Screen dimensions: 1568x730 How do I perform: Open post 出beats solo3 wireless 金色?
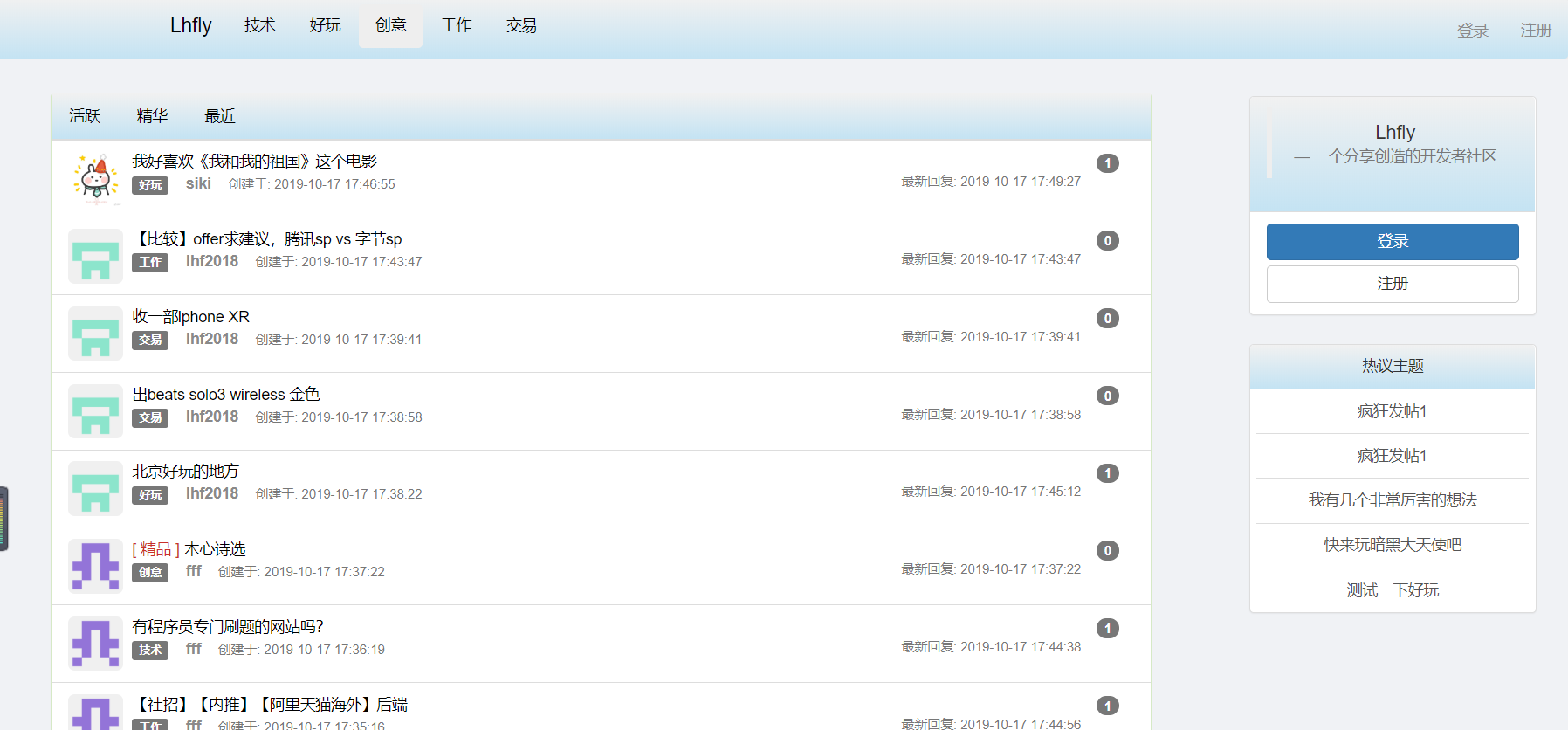pos(226,395)
